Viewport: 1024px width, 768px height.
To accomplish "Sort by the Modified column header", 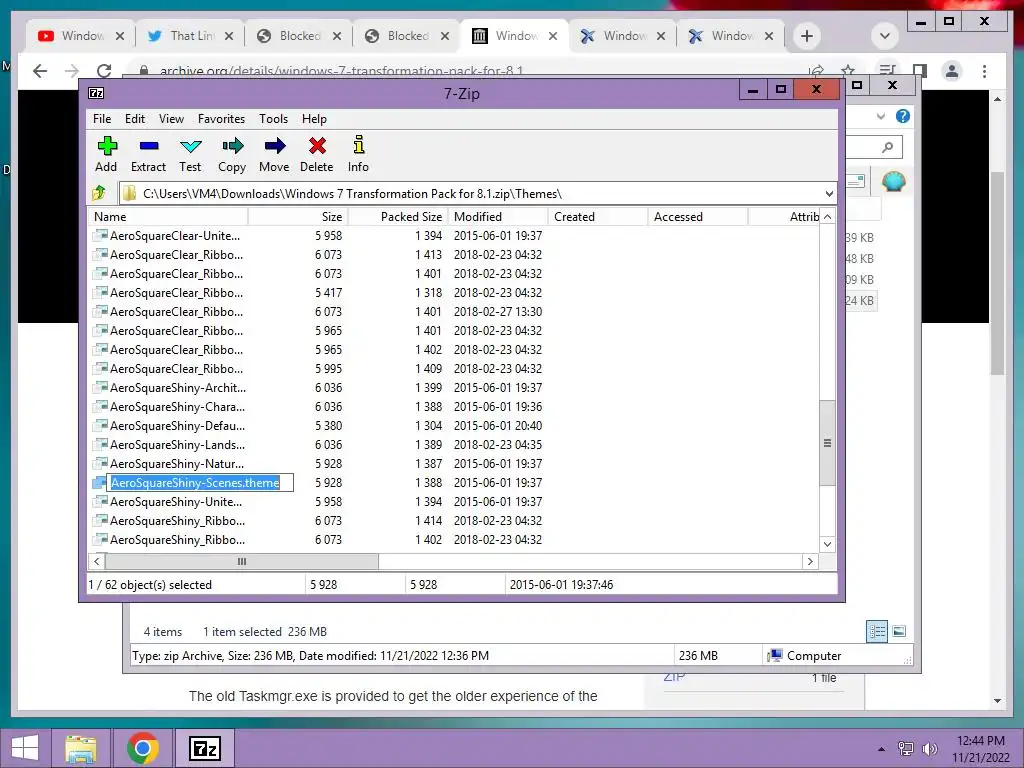I will [x=498, y=217].
